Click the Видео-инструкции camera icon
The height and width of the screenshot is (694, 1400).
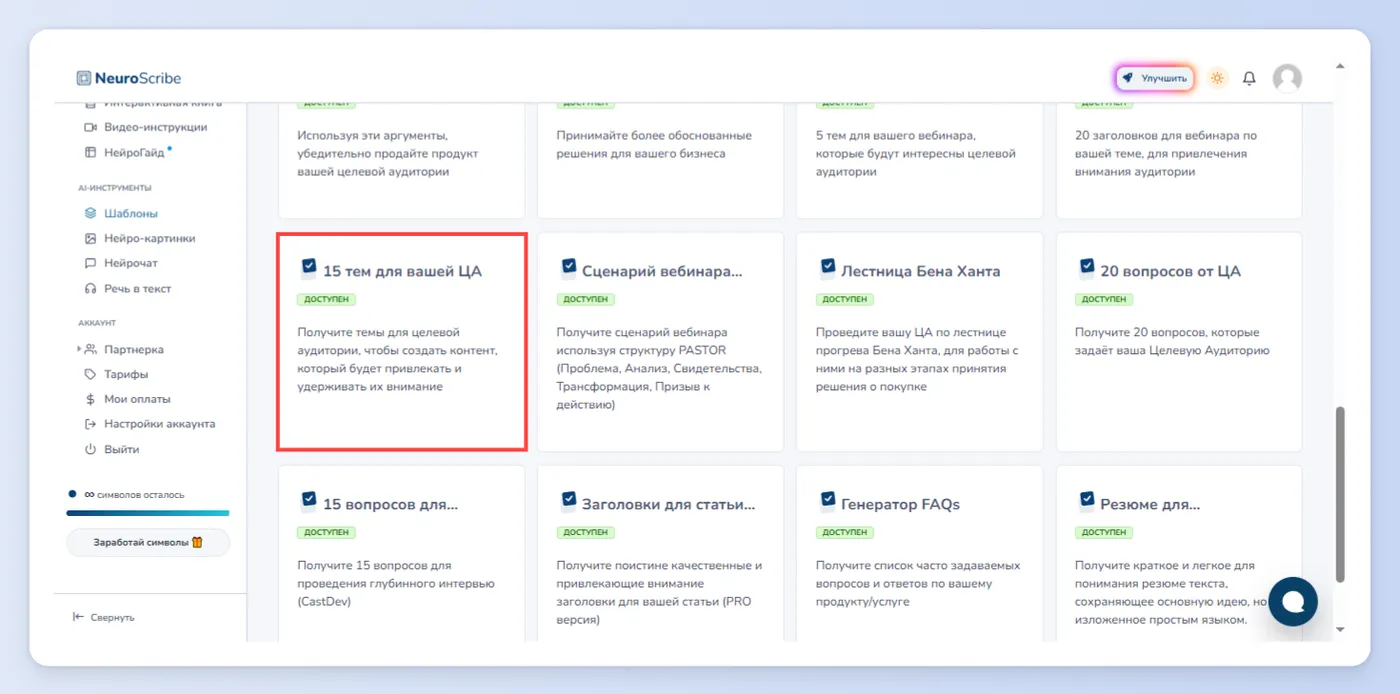(x=90, y=127)
